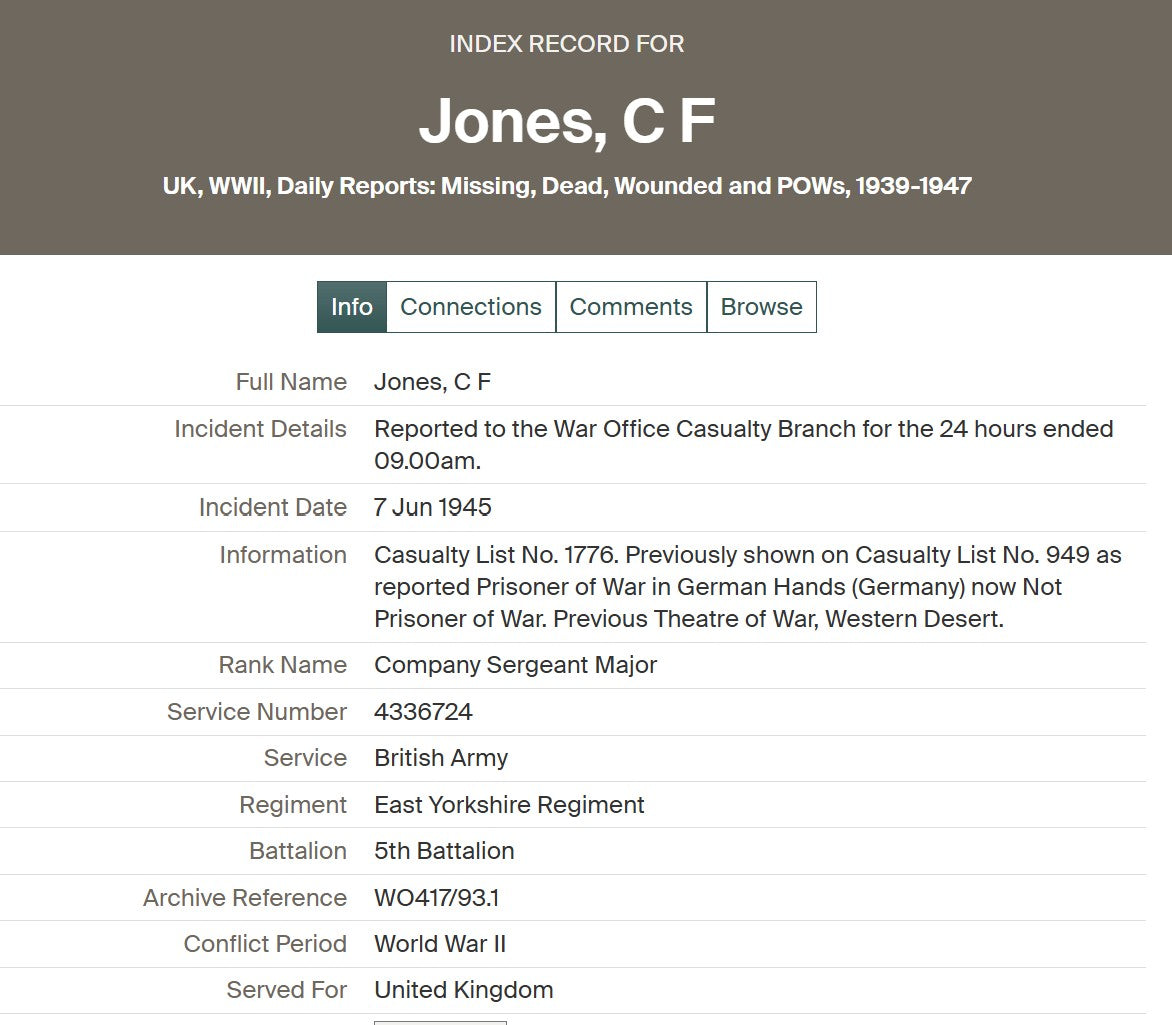Click the 'East Yorkshire Regiment' value
Screen dimensions: 1172x1025
(509, 805)
